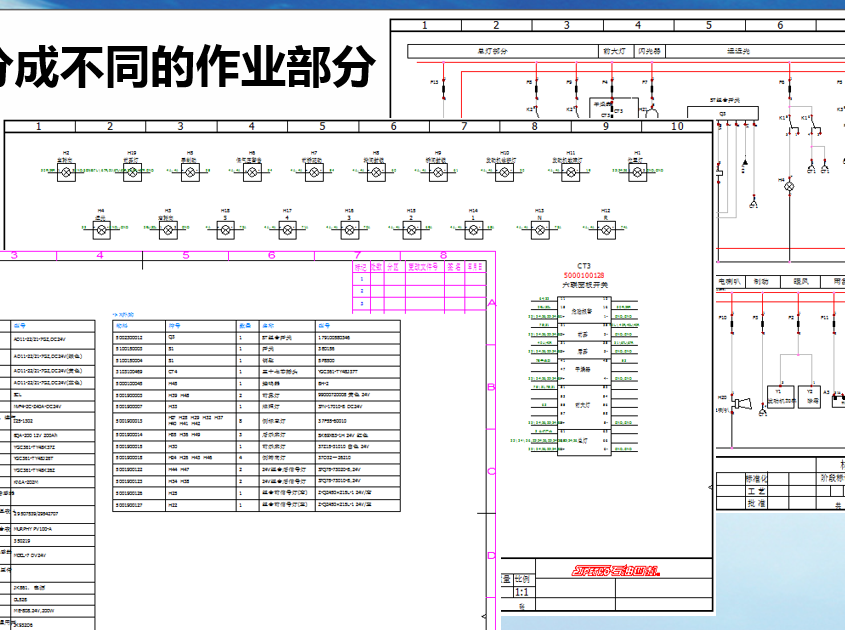Select the 1:1 scale cell
This screenshot has height=630, width=845.
(522, 592)
